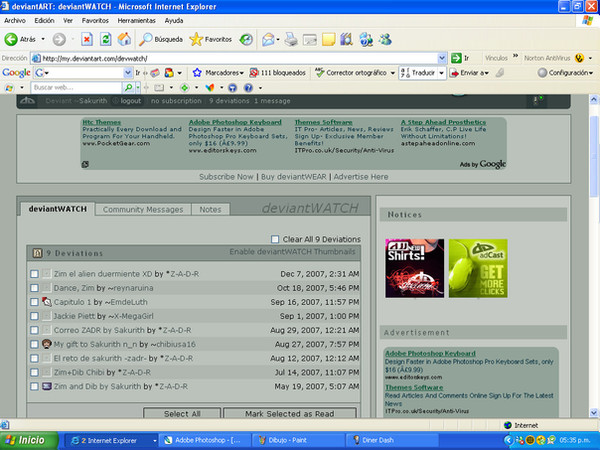Switch to the Notes tab

[210, 209]
